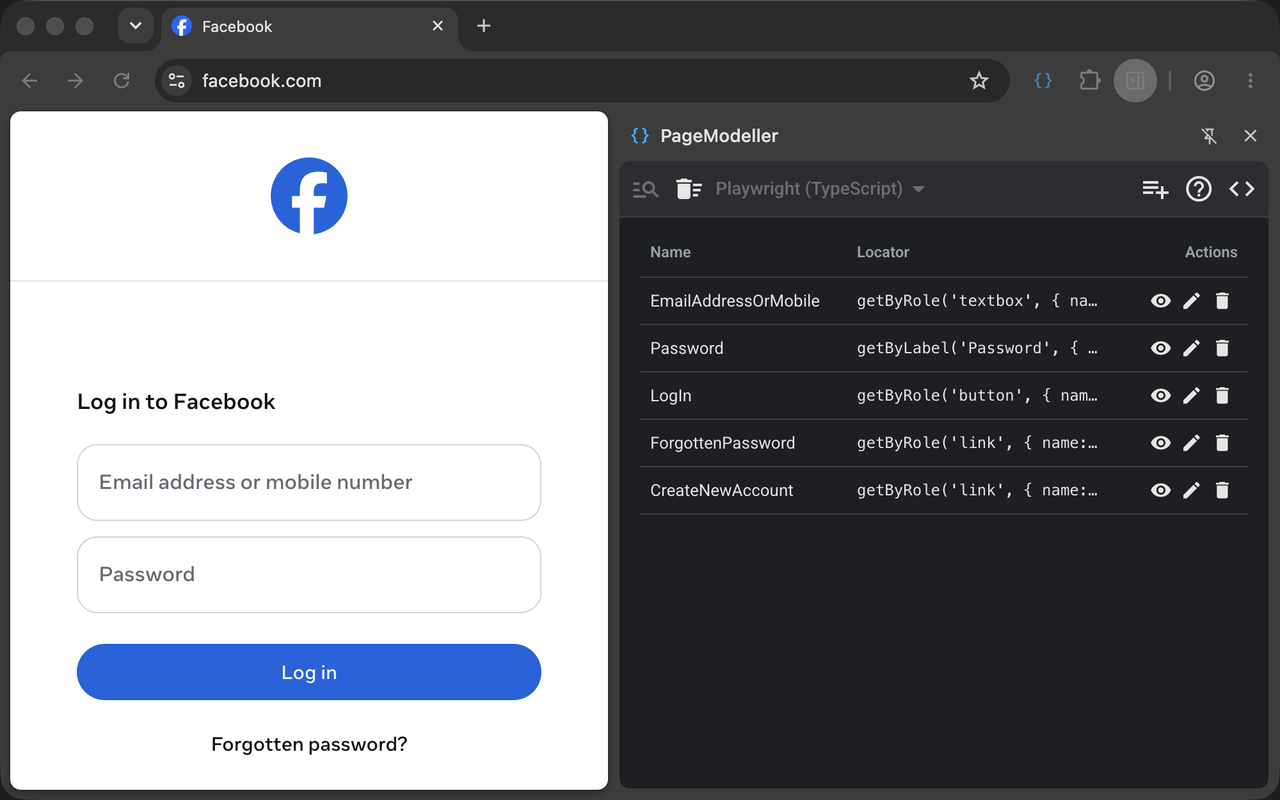Toggle the eye icon for LogIn row
This screenshot has width=1280, height=800.
click(x=1160, y=396)
